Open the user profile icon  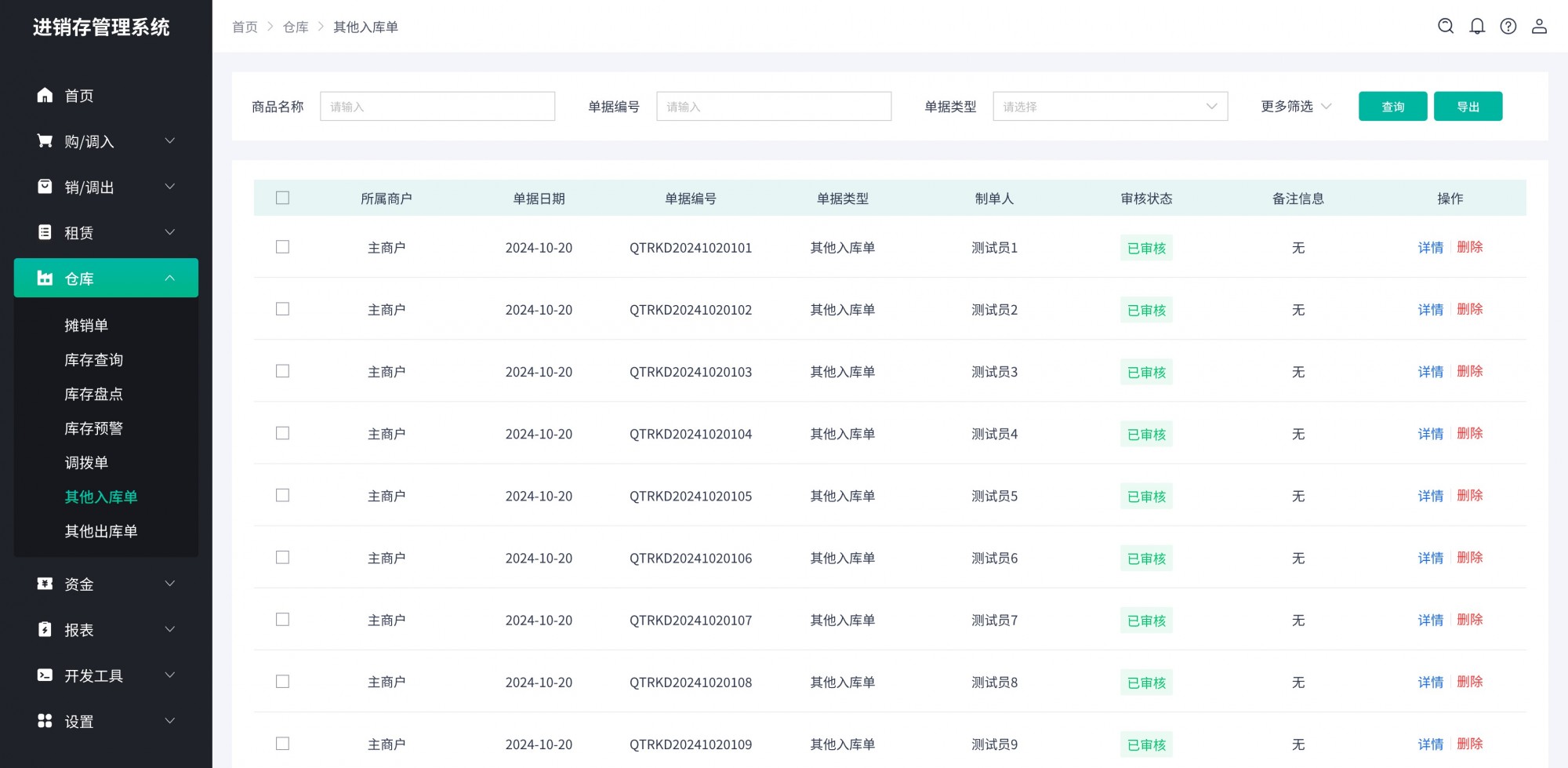tap(1539, 27)
